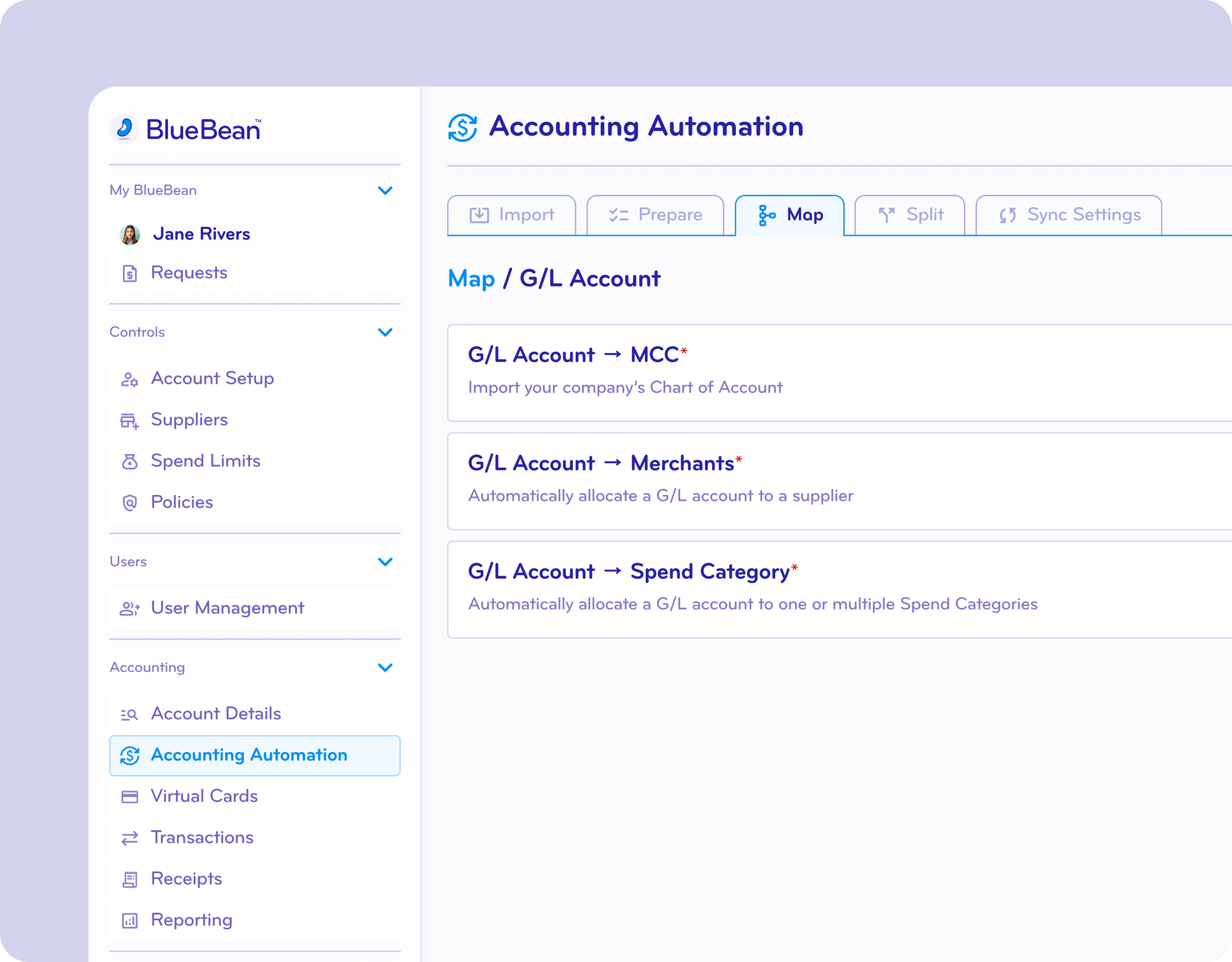The height and width of the screenshot is (962, 1232).
Task: Click the Transactions arrows icon
Action: 129,837
